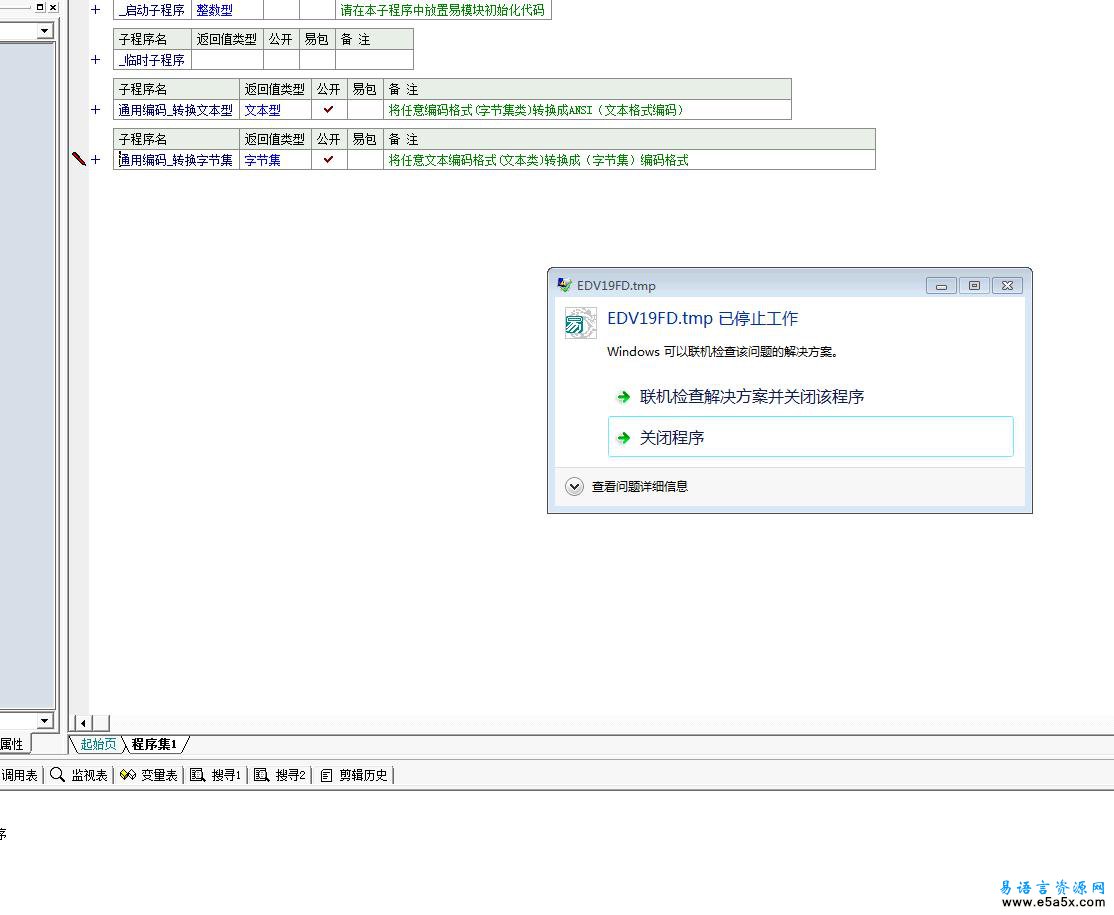Click the float panel icon at top-left
This screenshot has width=1114, height=915.
click(40, 7)
